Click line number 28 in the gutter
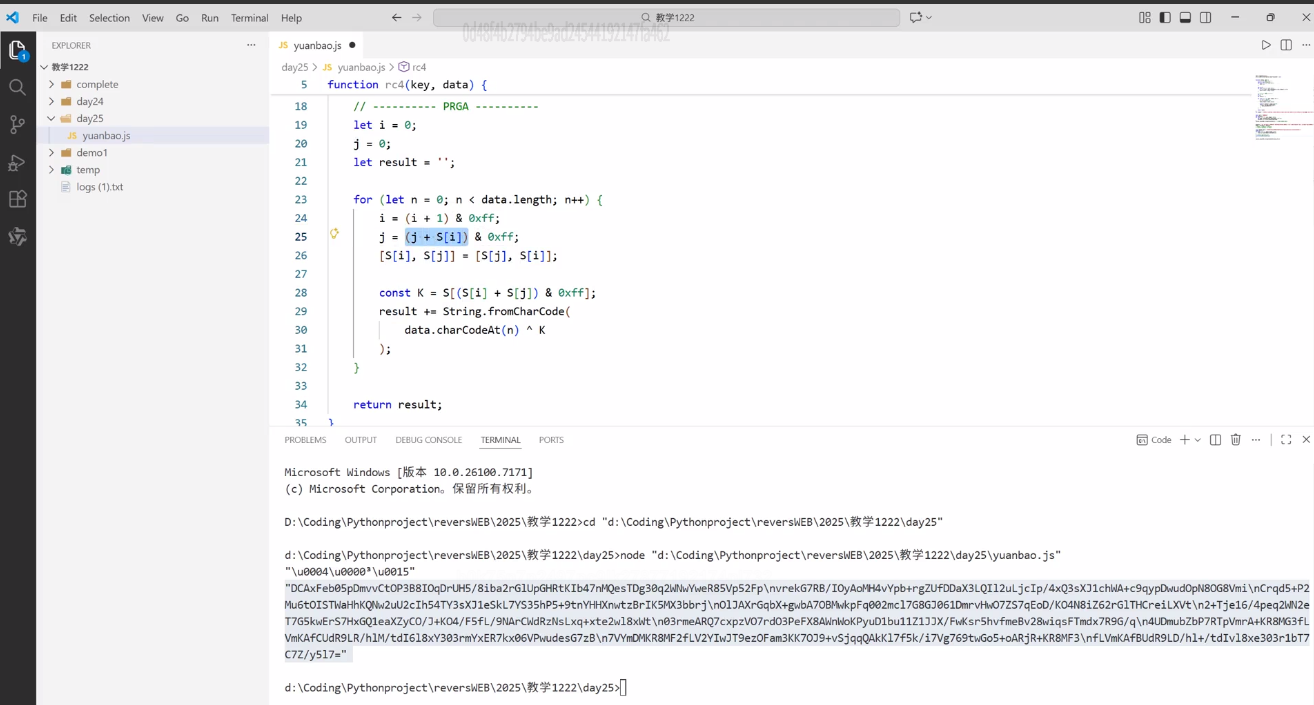 pos(301,293)
